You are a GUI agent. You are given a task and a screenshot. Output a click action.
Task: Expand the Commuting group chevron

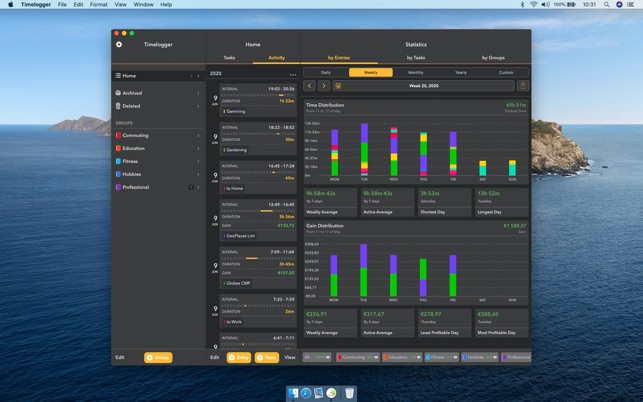198,135
